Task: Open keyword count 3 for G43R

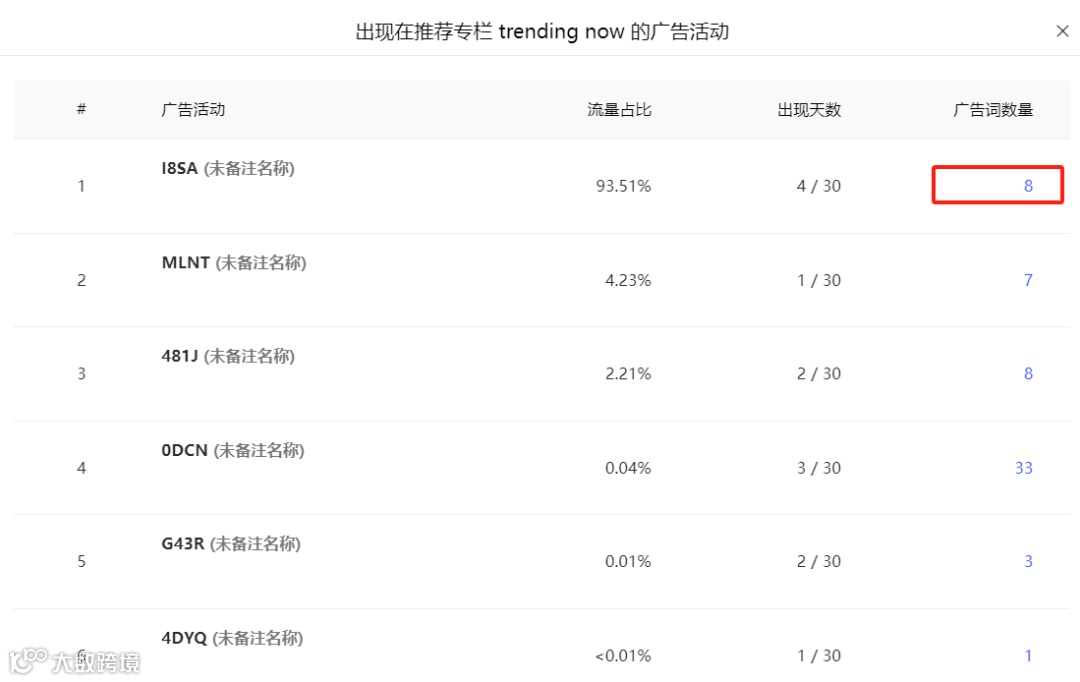Action: tap(1028, 561)
